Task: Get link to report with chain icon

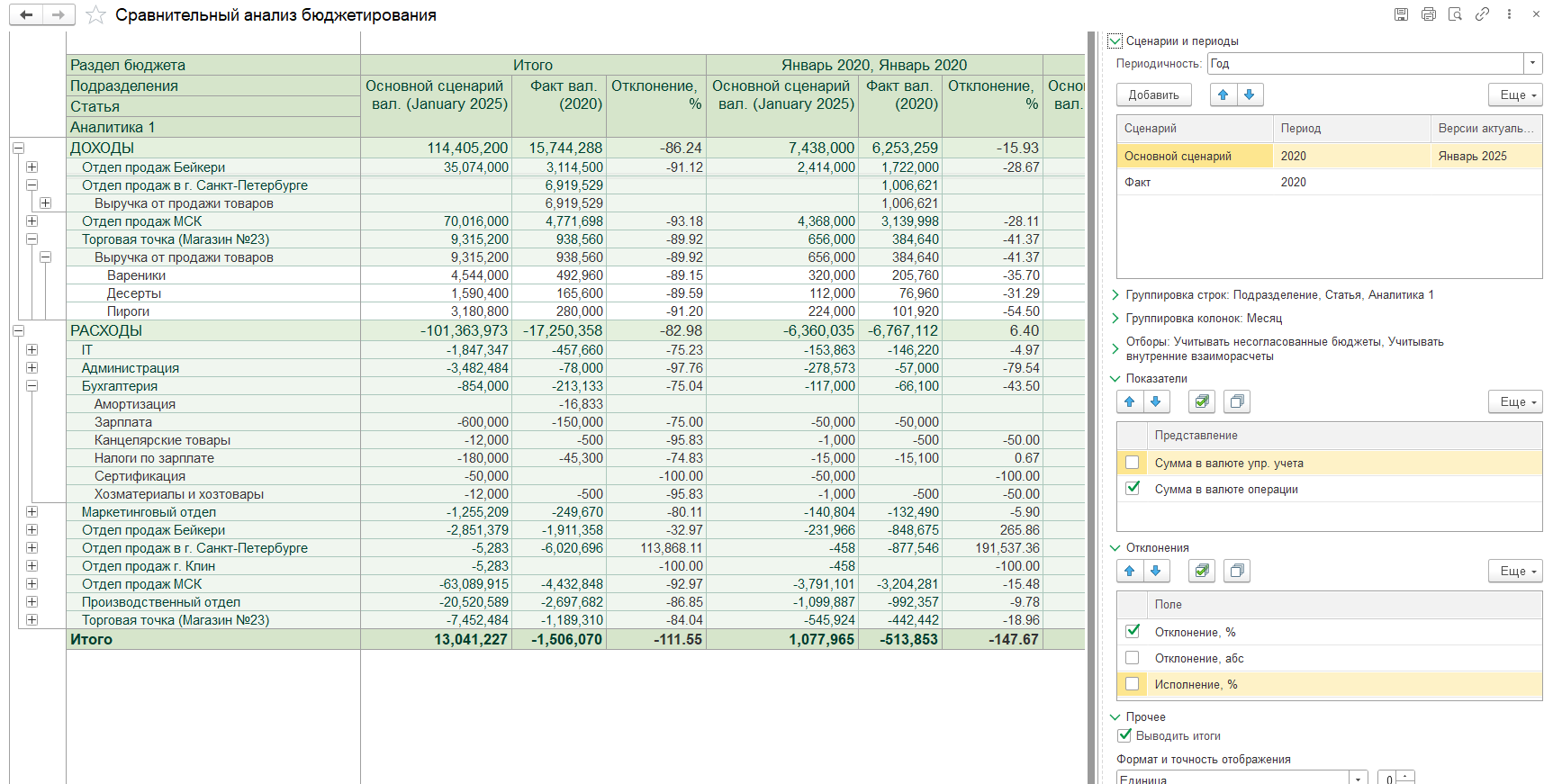Action: (1482, 14)
